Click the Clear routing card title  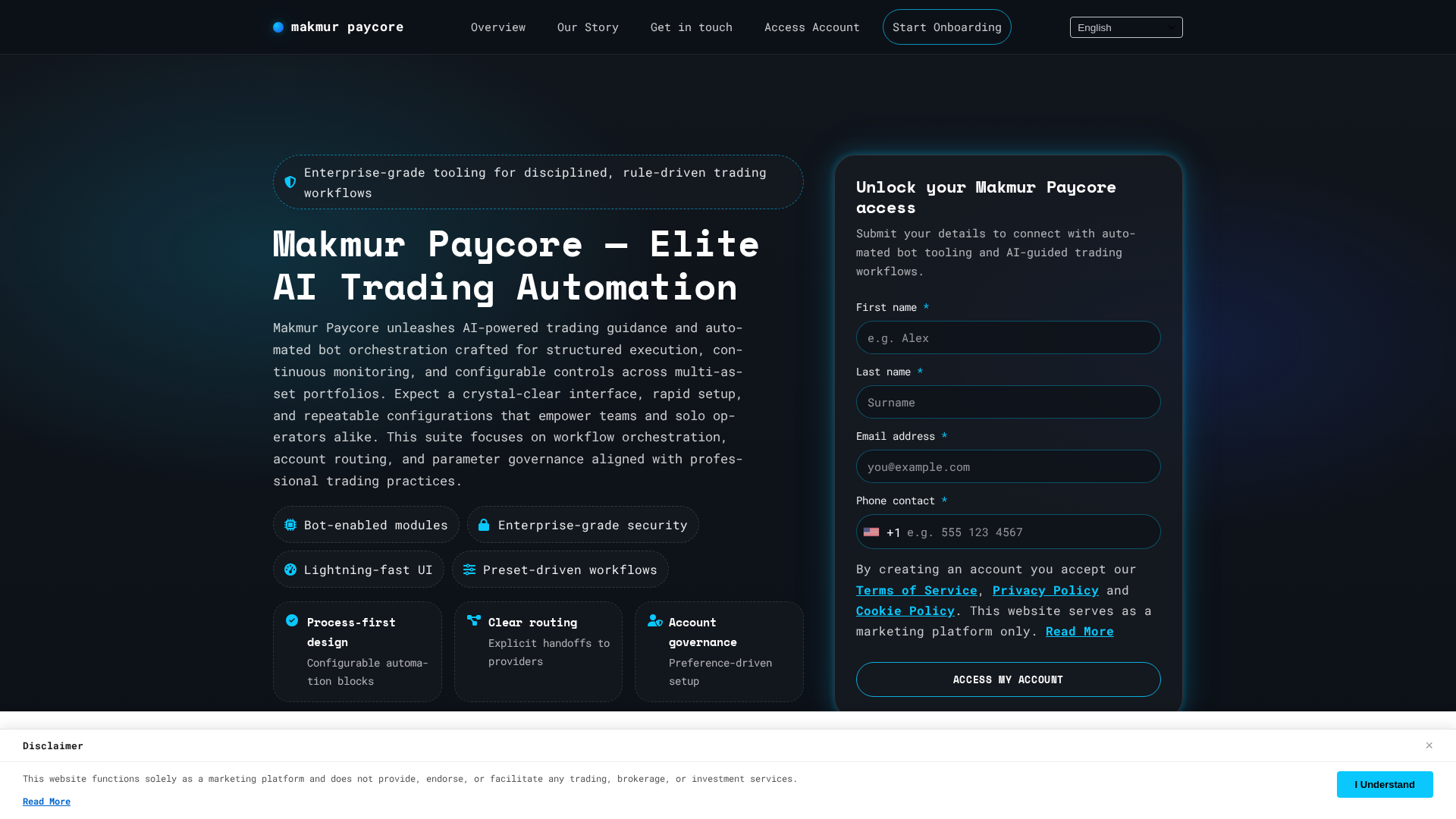point(532,622)
